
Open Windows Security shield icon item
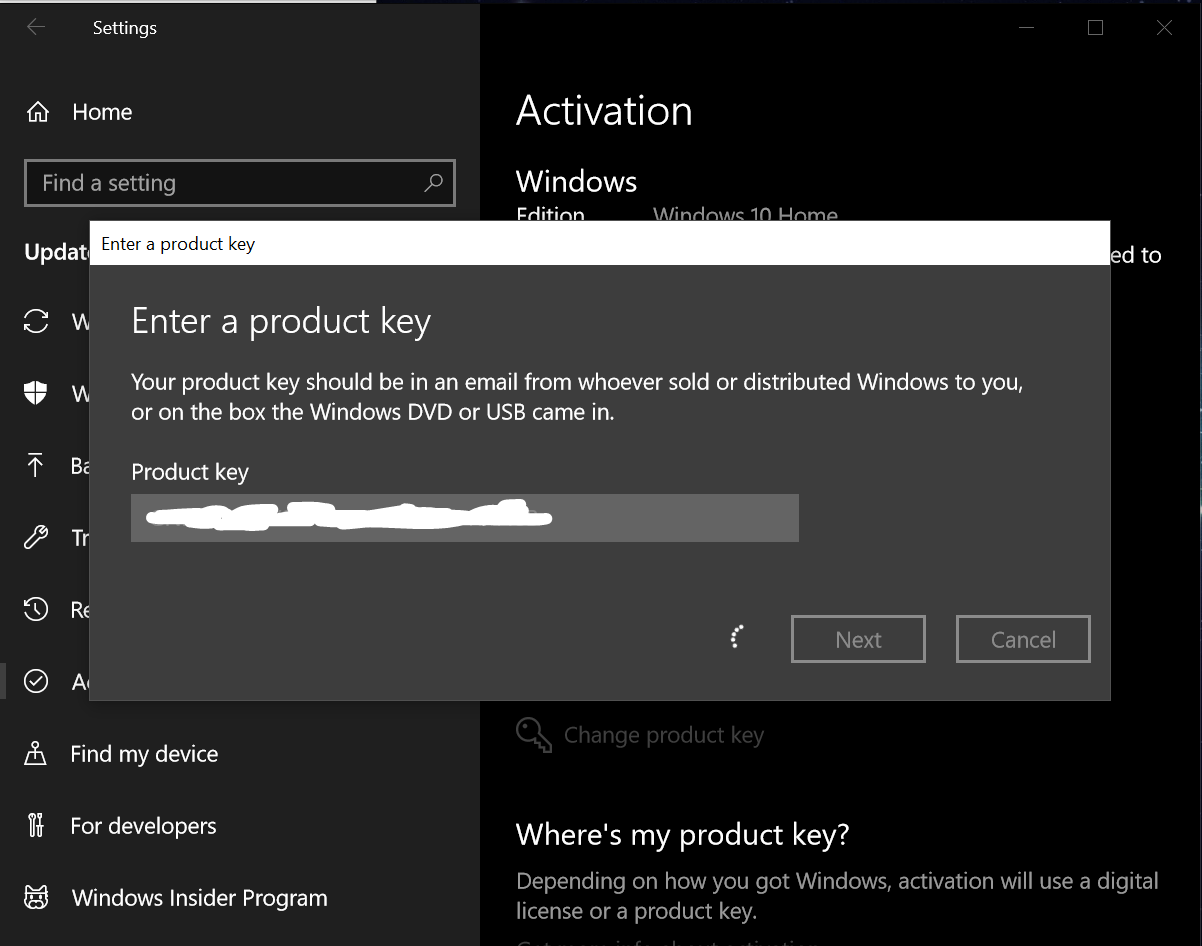click(36, 393)
